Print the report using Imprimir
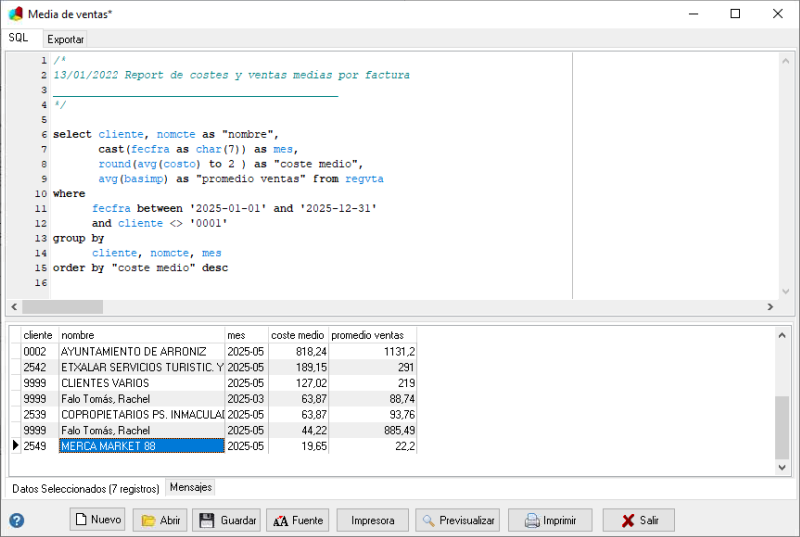This screenshot has height=537, width=800. (549, 520)
